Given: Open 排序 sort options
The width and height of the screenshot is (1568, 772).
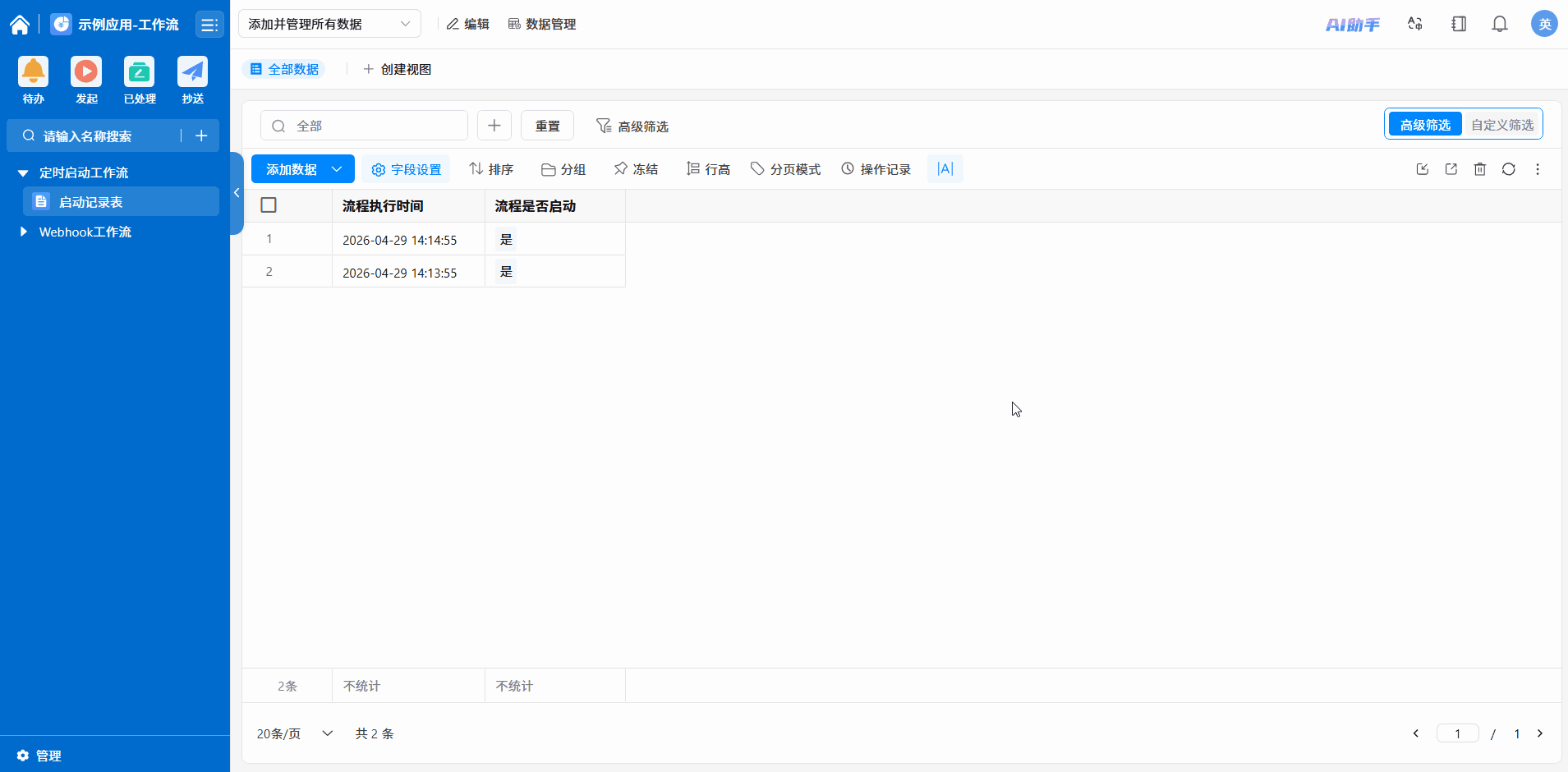Looking at the screenshot, I should coord(491,169).
